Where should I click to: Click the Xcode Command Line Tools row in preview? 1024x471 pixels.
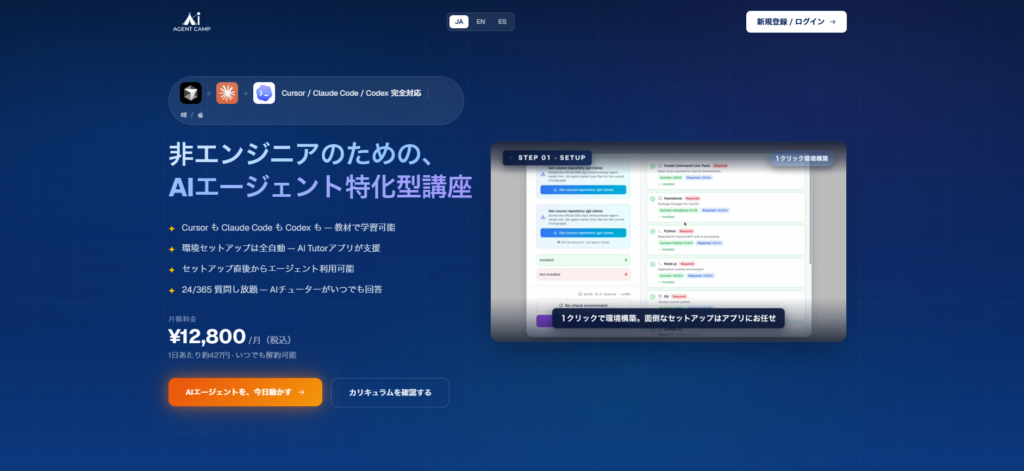(x=726, y=174)
